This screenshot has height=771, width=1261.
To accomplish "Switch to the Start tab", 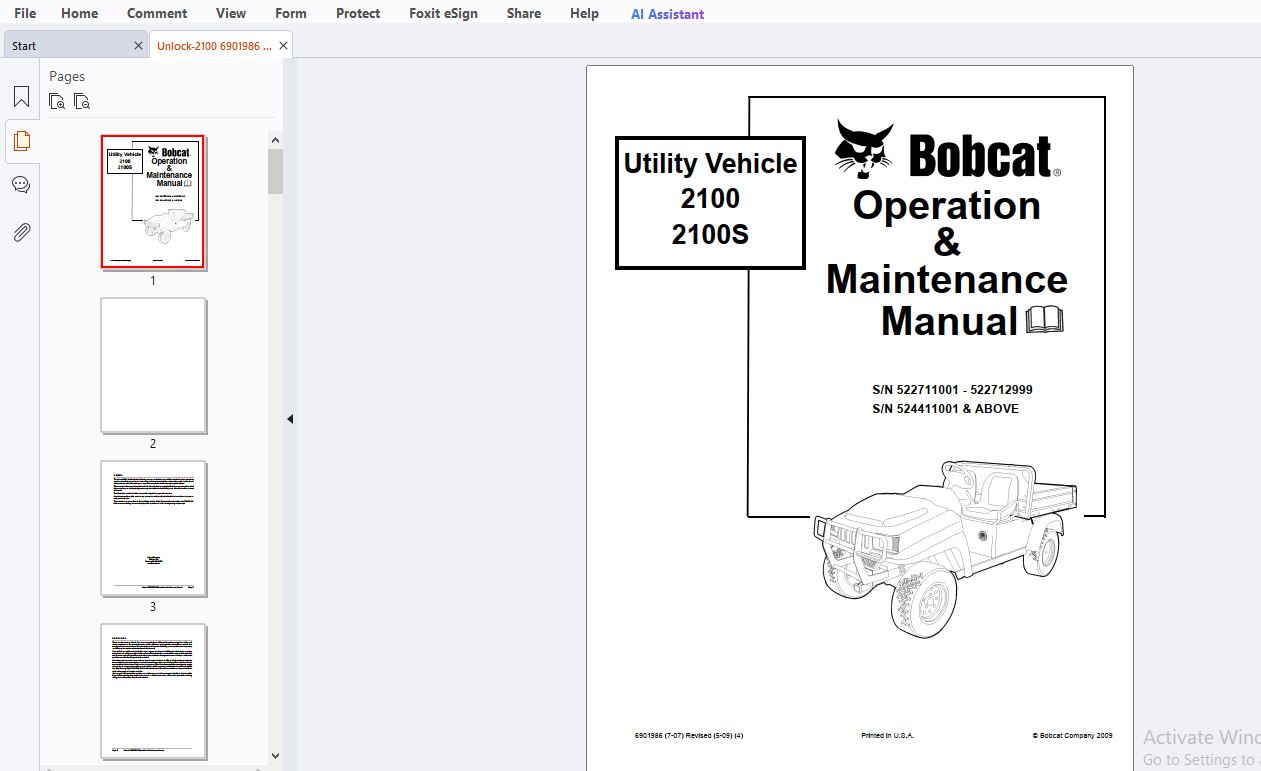I will point(75,46).
